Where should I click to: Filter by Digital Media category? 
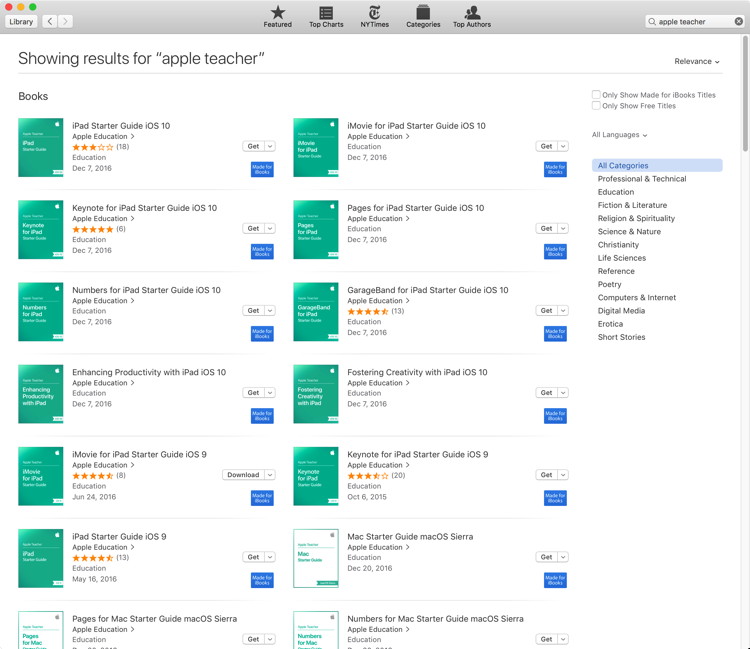coord(621,311)
